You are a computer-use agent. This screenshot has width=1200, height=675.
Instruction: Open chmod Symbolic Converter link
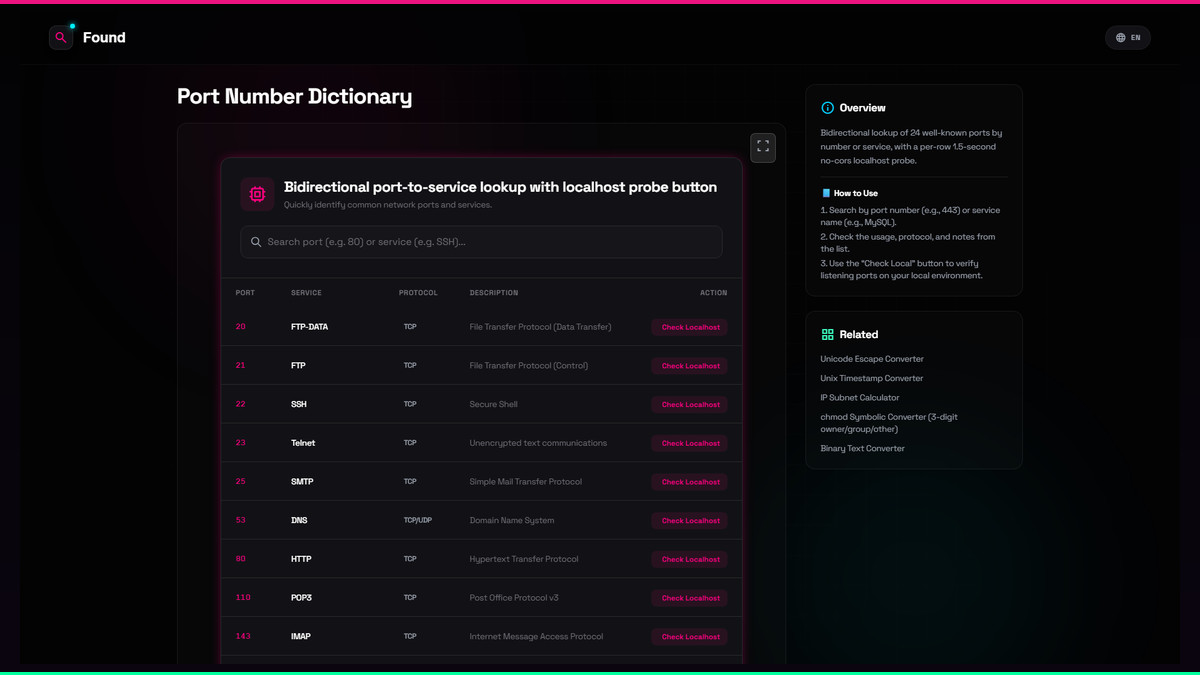(889, 423)
